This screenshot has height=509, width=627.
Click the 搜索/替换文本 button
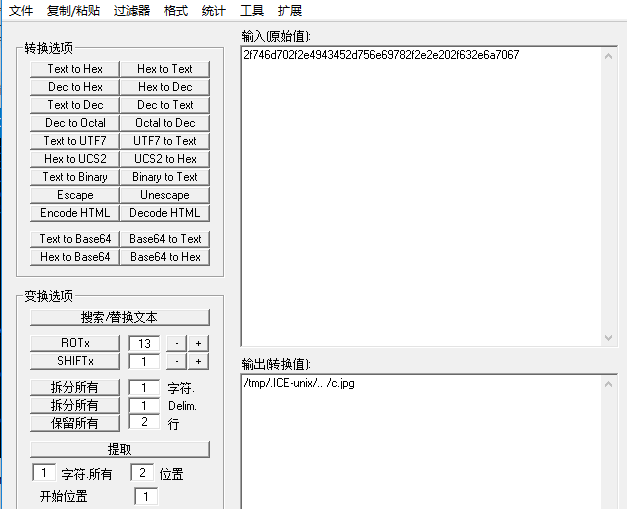coord(120,317)
